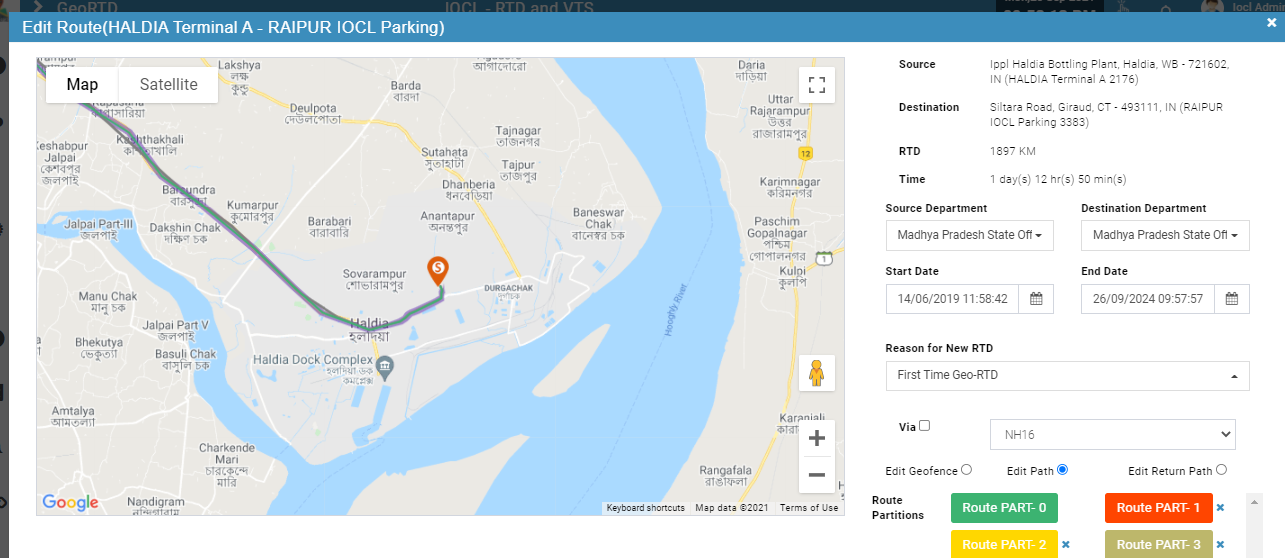
Task: Open Source Department dropdown
Action: coord(969,235)
